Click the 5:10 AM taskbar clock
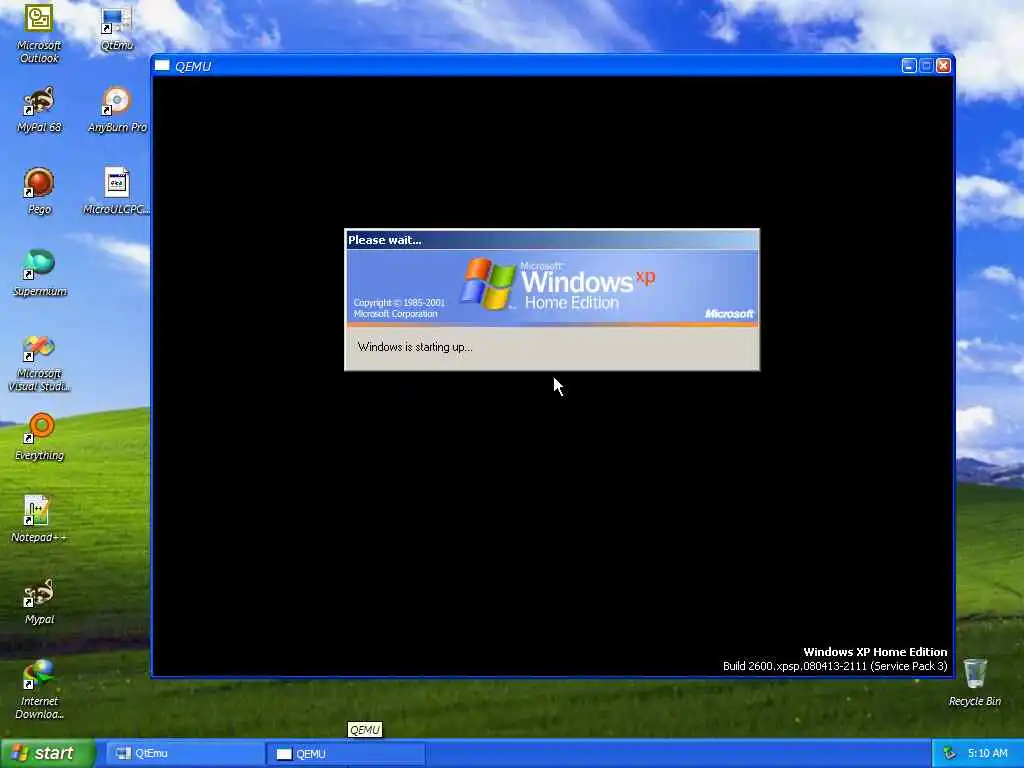This screenshot has height=768, width=1024. click(x=987, y=753)
